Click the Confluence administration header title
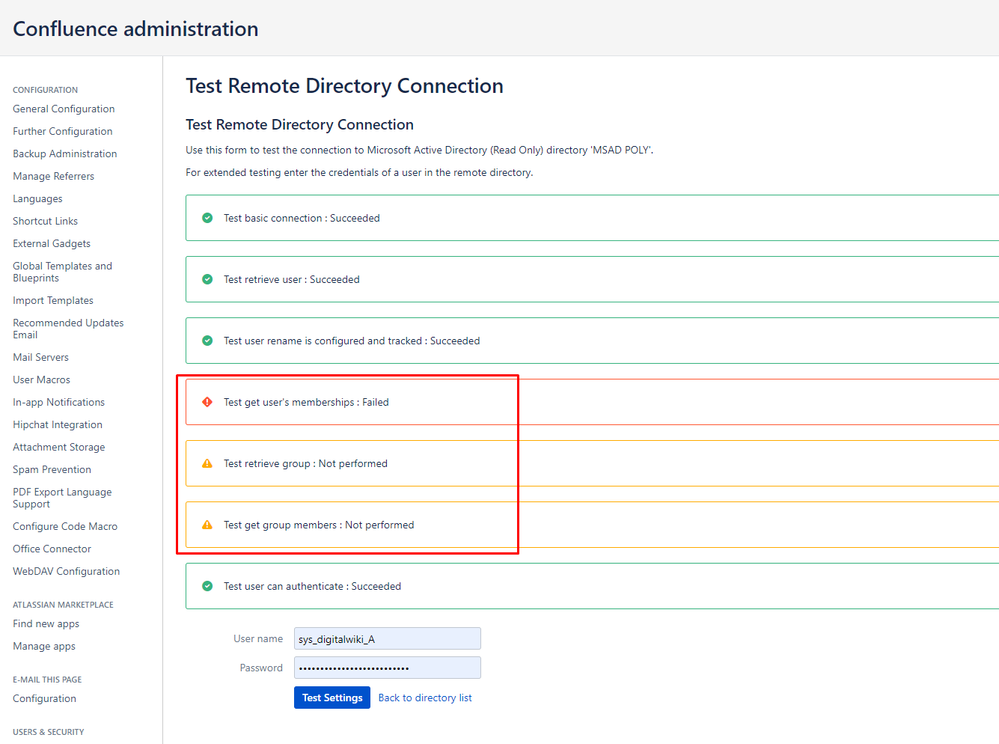Viewport: 999px width, 744px height. (x=136, y=29)
